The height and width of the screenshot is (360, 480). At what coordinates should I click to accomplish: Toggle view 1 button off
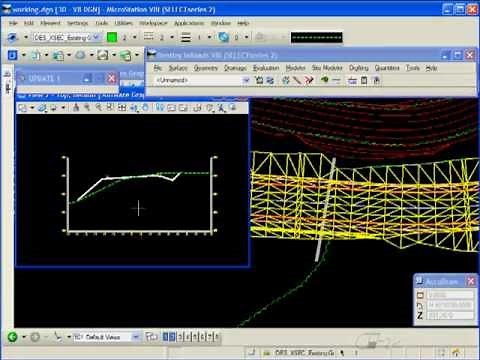coord(166,337)
